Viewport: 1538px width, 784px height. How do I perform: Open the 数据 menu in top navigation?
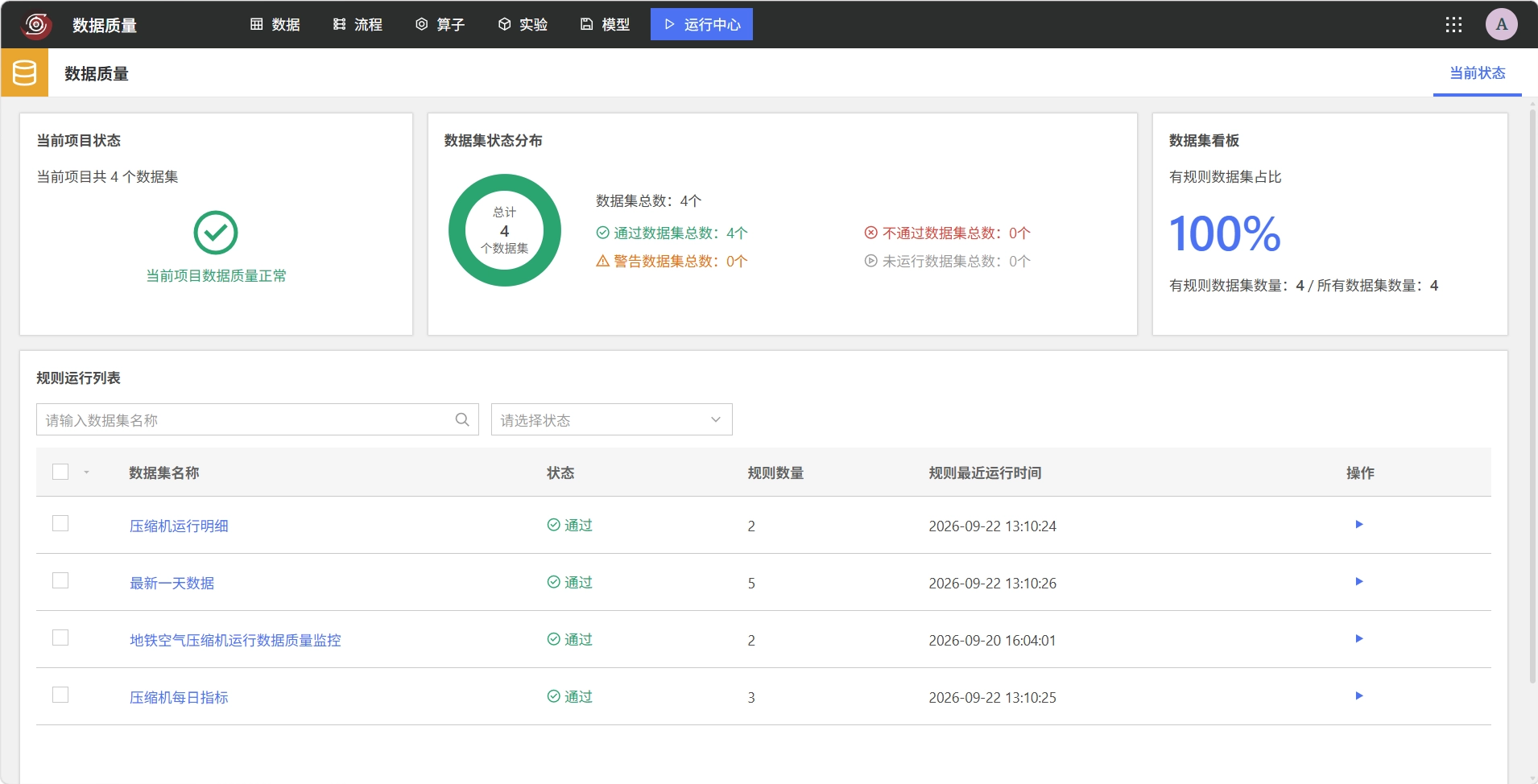[275, 25]
